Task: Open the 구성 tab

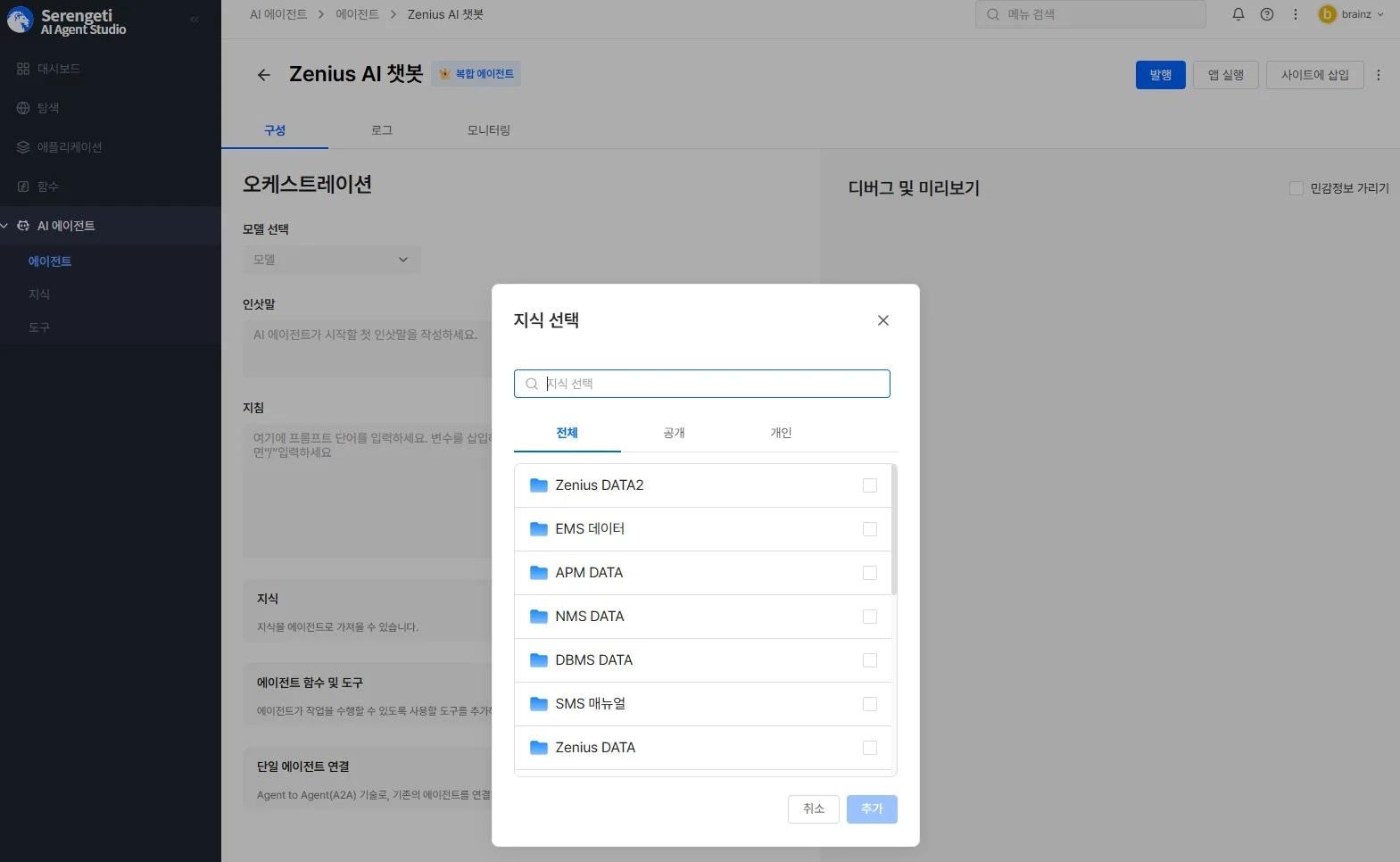Action: point(275,130)
